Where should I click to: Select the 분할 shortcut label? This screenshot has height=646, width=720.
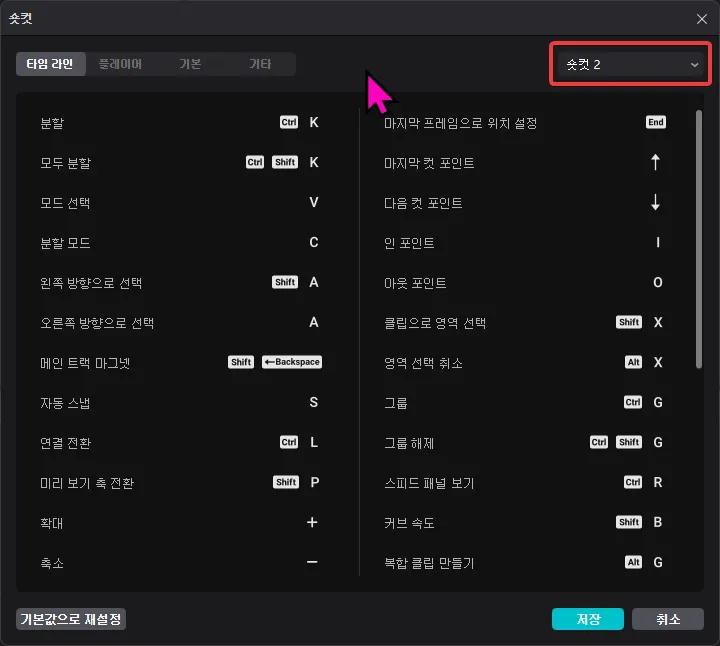click(x=52, y=123)
